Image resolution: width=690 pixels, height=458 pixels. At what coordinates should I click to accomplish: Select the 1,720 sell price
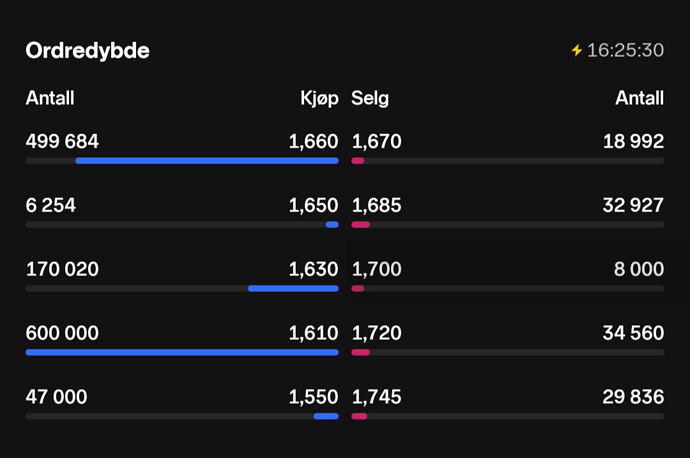point(377,333)
